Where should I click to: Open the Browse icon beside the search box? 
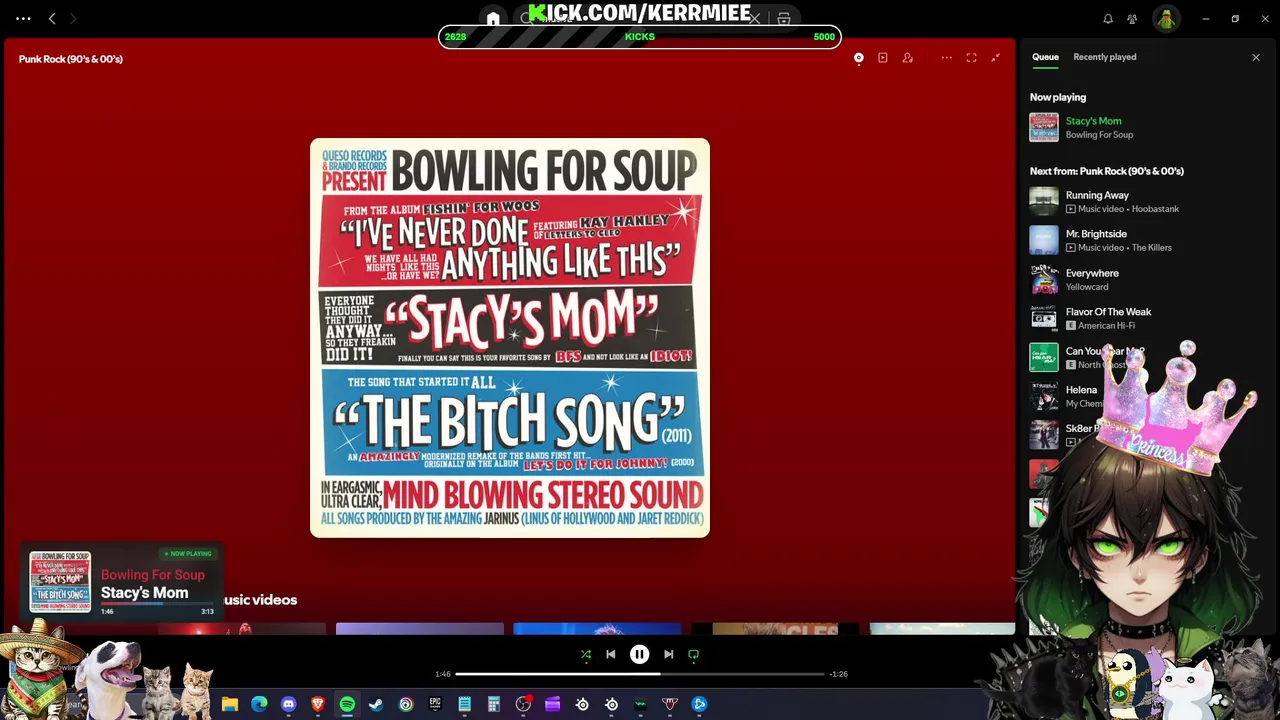[x=784, y=18]
